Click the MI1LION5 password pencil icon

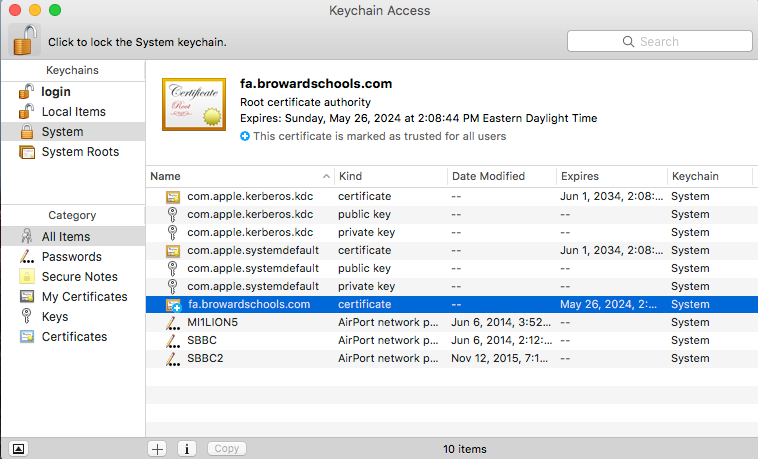pyautogui.click(x=173, y=323)
